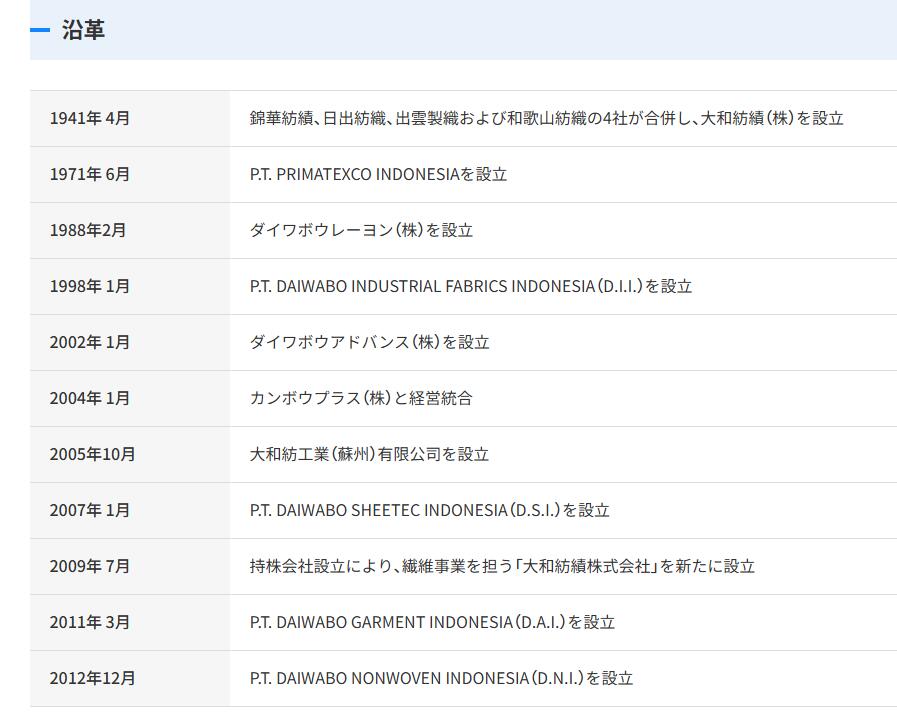Image resolution: width=897 pixels, height=722 pixels.
Task: Click the 2011年3月 date cell
Action: (x=88, y=622)
